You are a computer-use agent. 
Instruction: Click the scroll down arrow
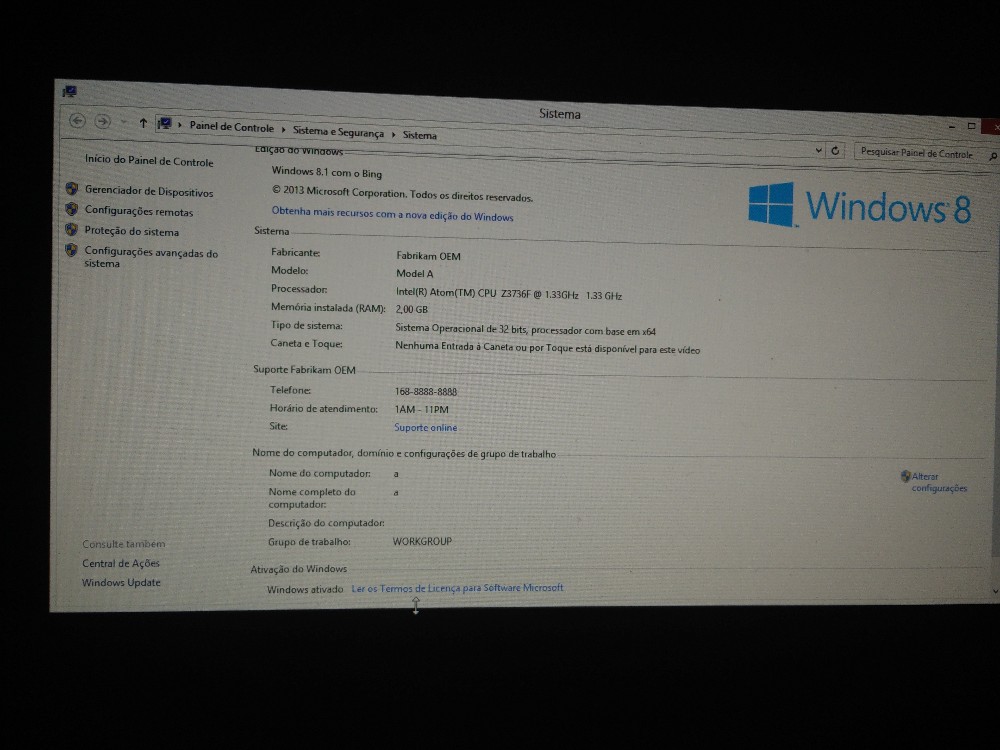995,591
